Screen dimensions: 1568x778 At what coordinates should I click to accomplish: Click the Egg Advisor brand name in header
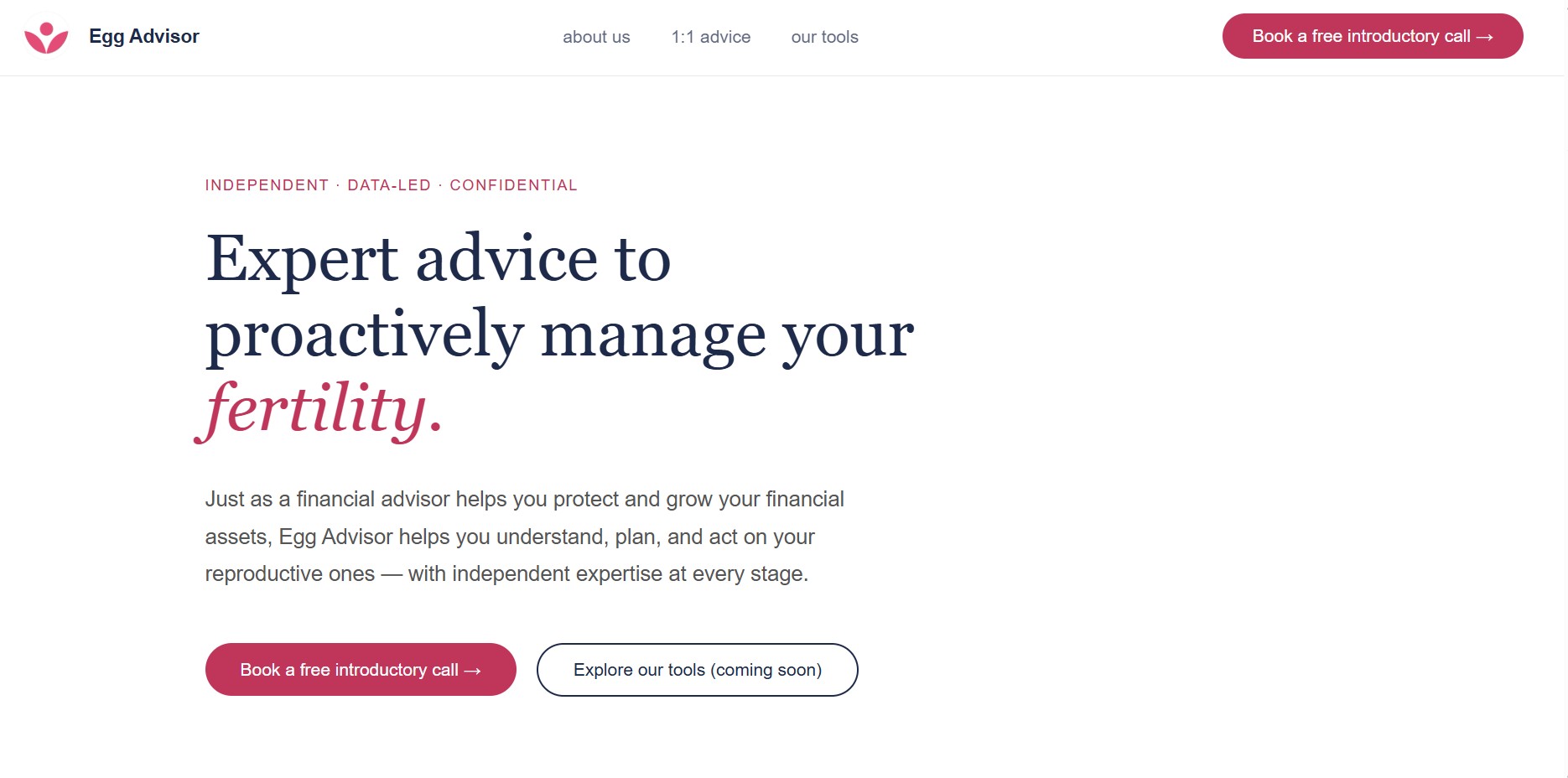(x=144, y=37)
